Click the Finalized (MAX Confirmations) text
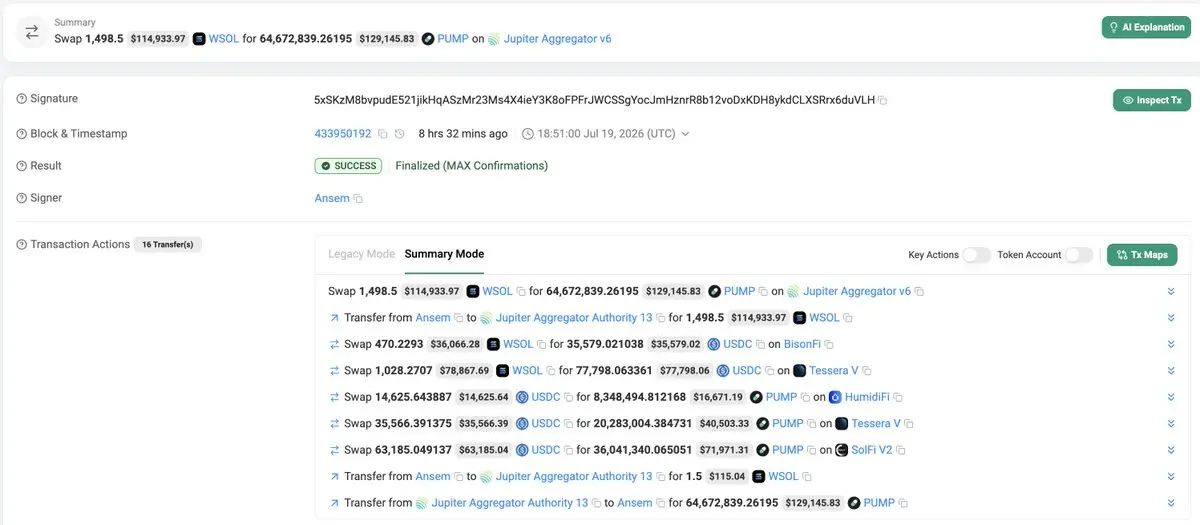Screen dimensions: 1200x525 click(x=472, y=166)
